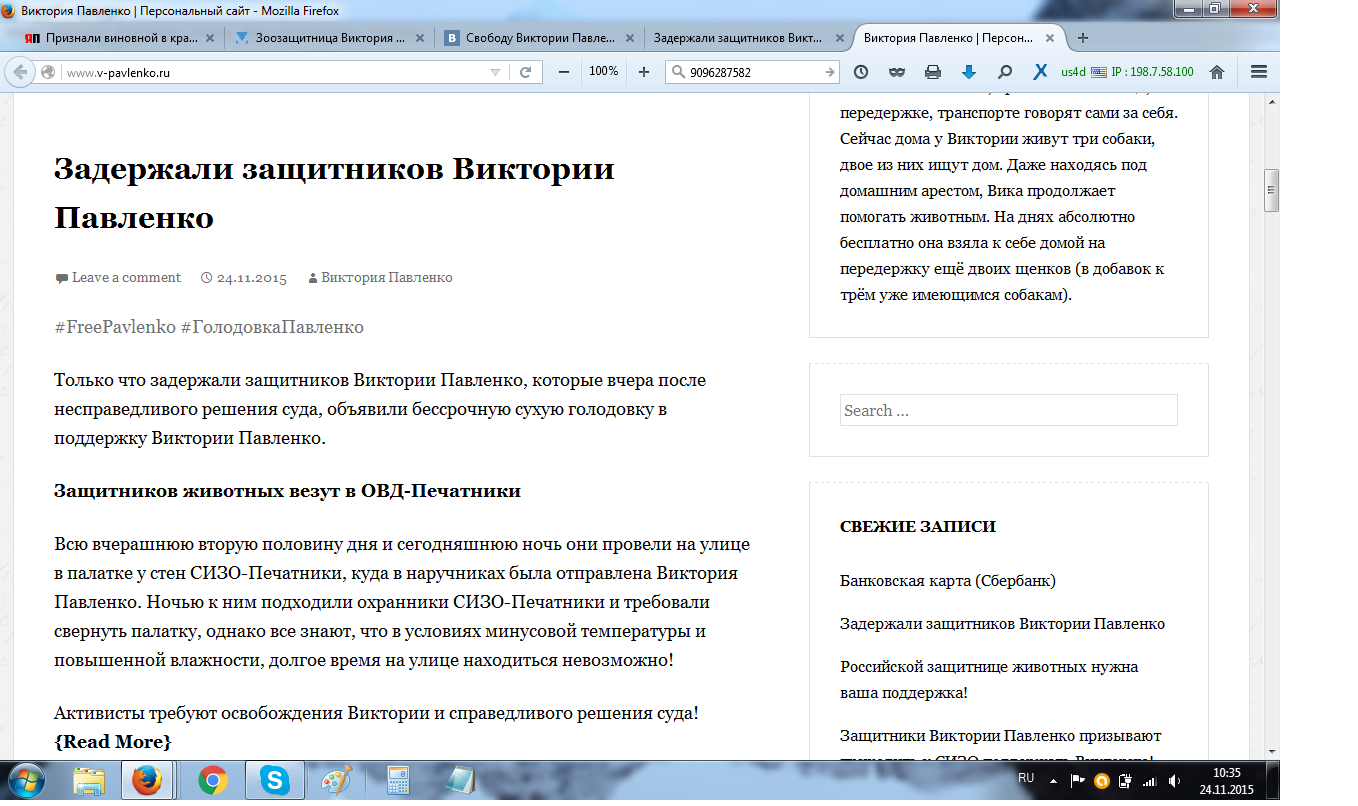Click the 'Leave a comment' link

coord(126,277)
